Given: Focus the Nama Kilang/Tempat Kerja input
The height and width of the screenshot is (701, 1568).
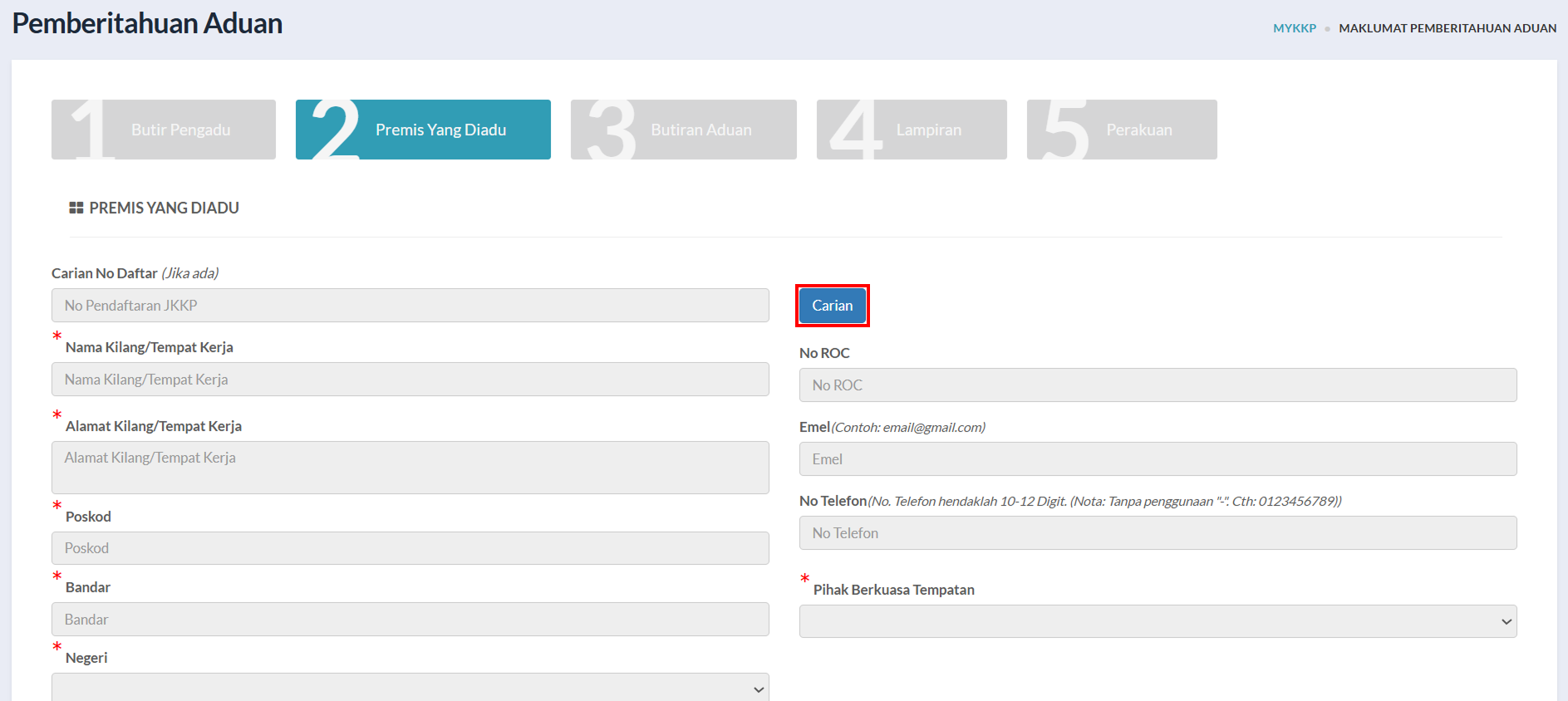Looking at the screenshot, I should (x=410, y=380).
